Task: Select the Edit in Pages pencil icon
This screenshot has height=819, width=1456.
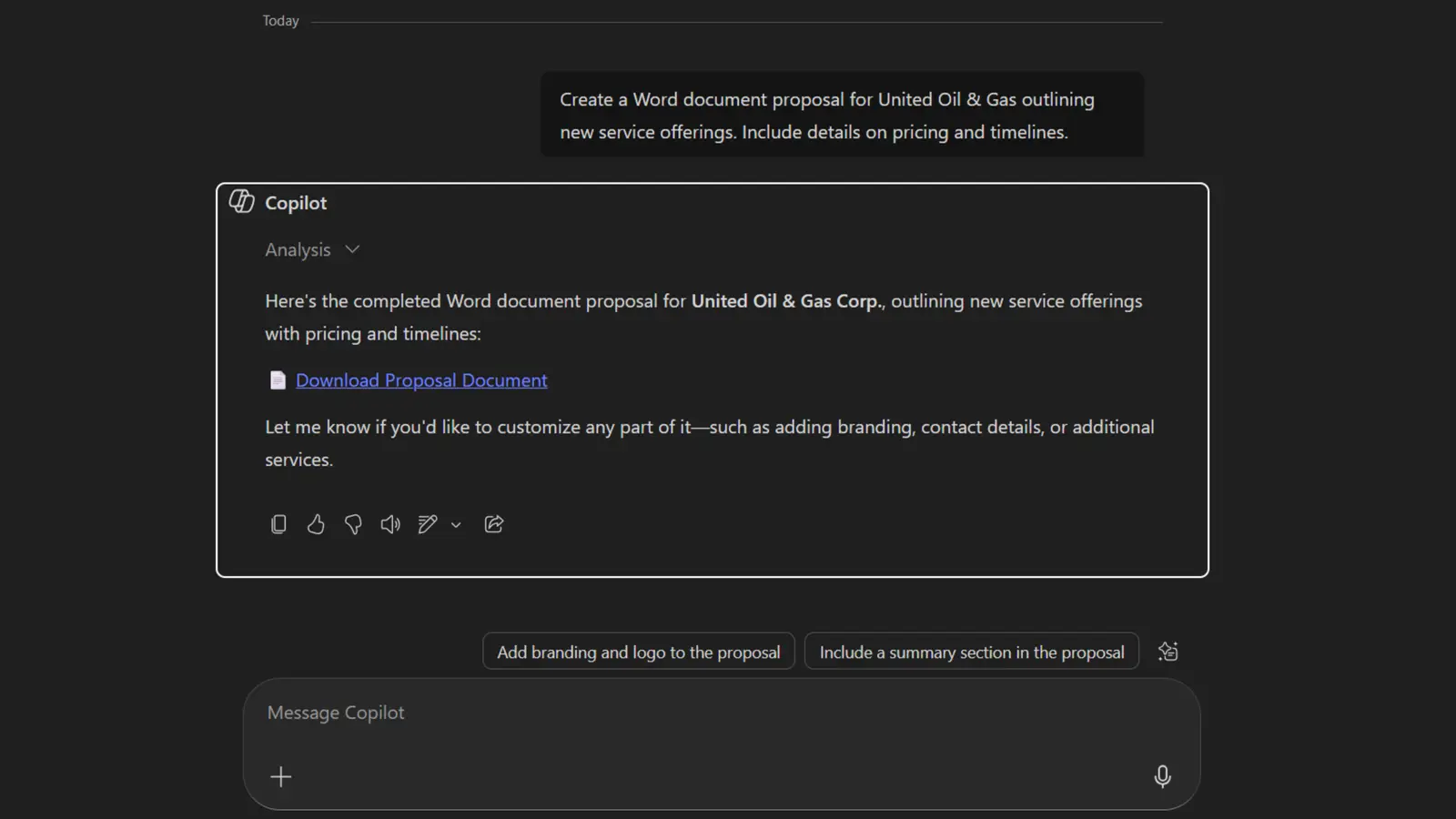Action: coord(427,524)
